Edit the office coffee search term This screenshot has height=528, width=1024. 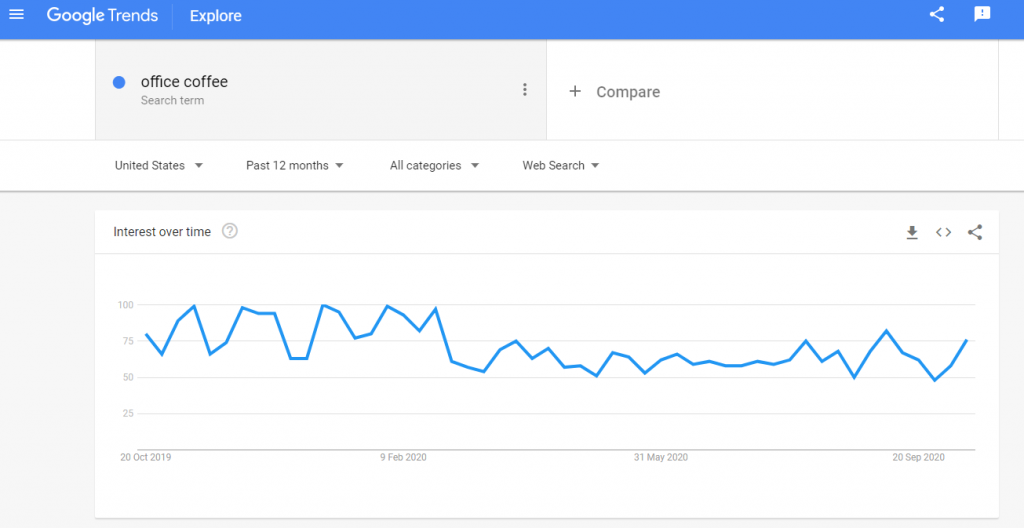pos(184,82)
